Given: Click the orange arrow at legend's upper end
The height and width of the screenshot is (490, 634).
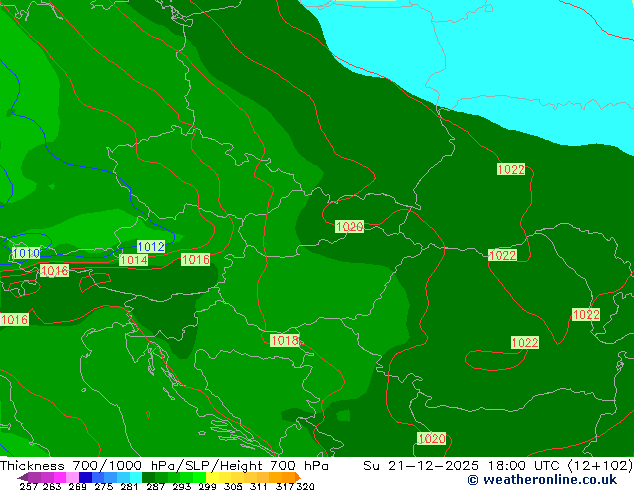Looking at the screenshot, I should tap(298, 477).
